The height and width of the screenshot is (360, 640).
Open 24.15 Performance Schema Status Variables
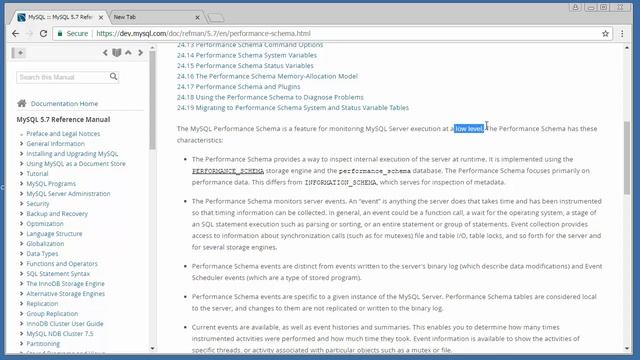(x=245, y=66)
